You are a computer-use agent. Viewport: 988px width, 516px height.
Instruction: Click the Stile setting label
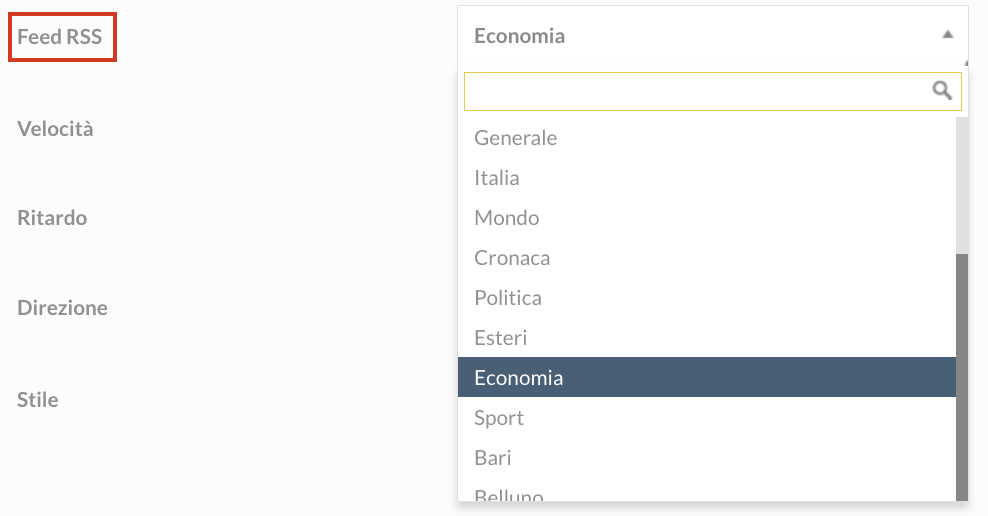point(37,399)
